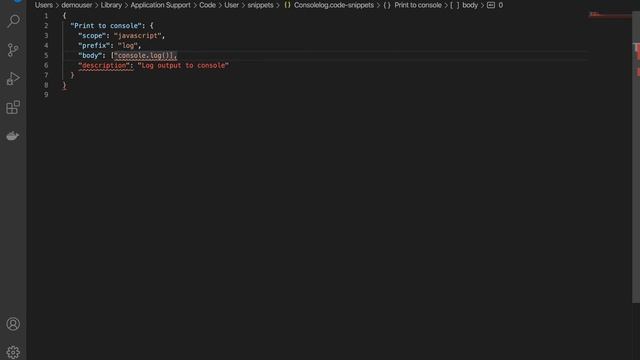640x360 pixels.
Task: Open the Extensions view
Action: pyautogui.click(x=13, y=107)
